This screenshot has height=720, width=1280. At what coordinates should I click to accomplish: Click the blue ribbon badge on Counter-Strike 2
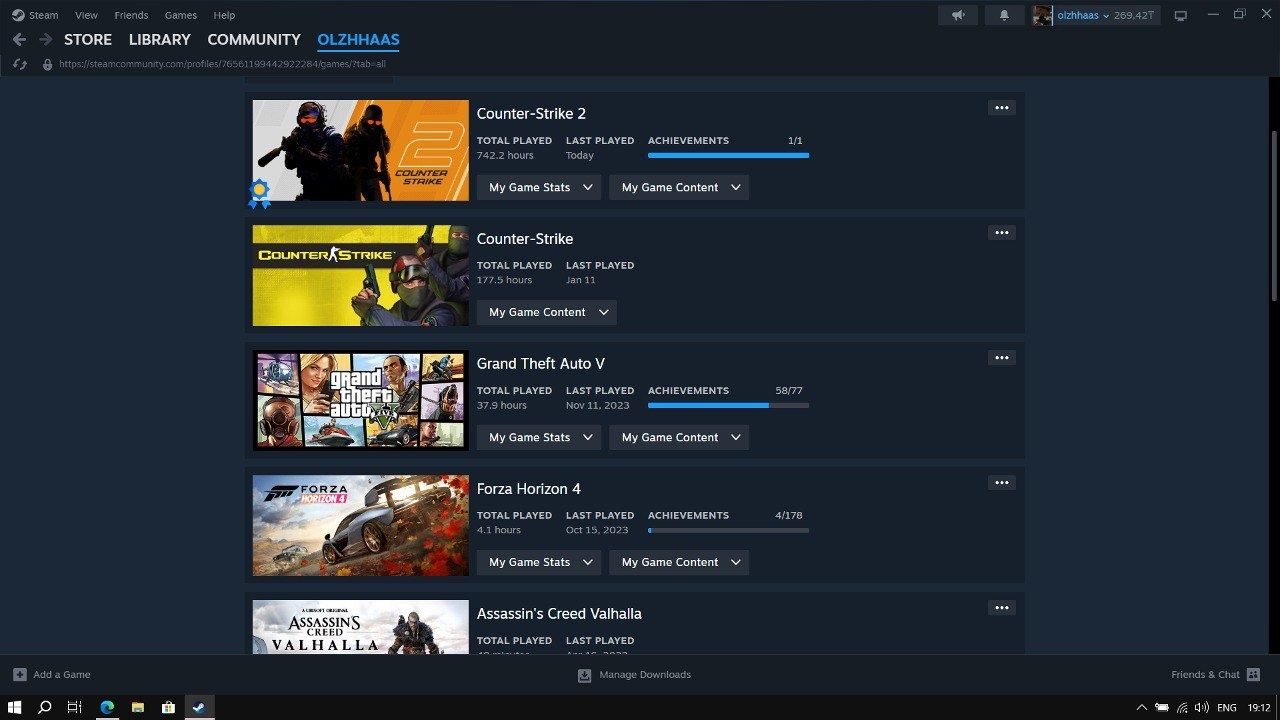point(259,193)
